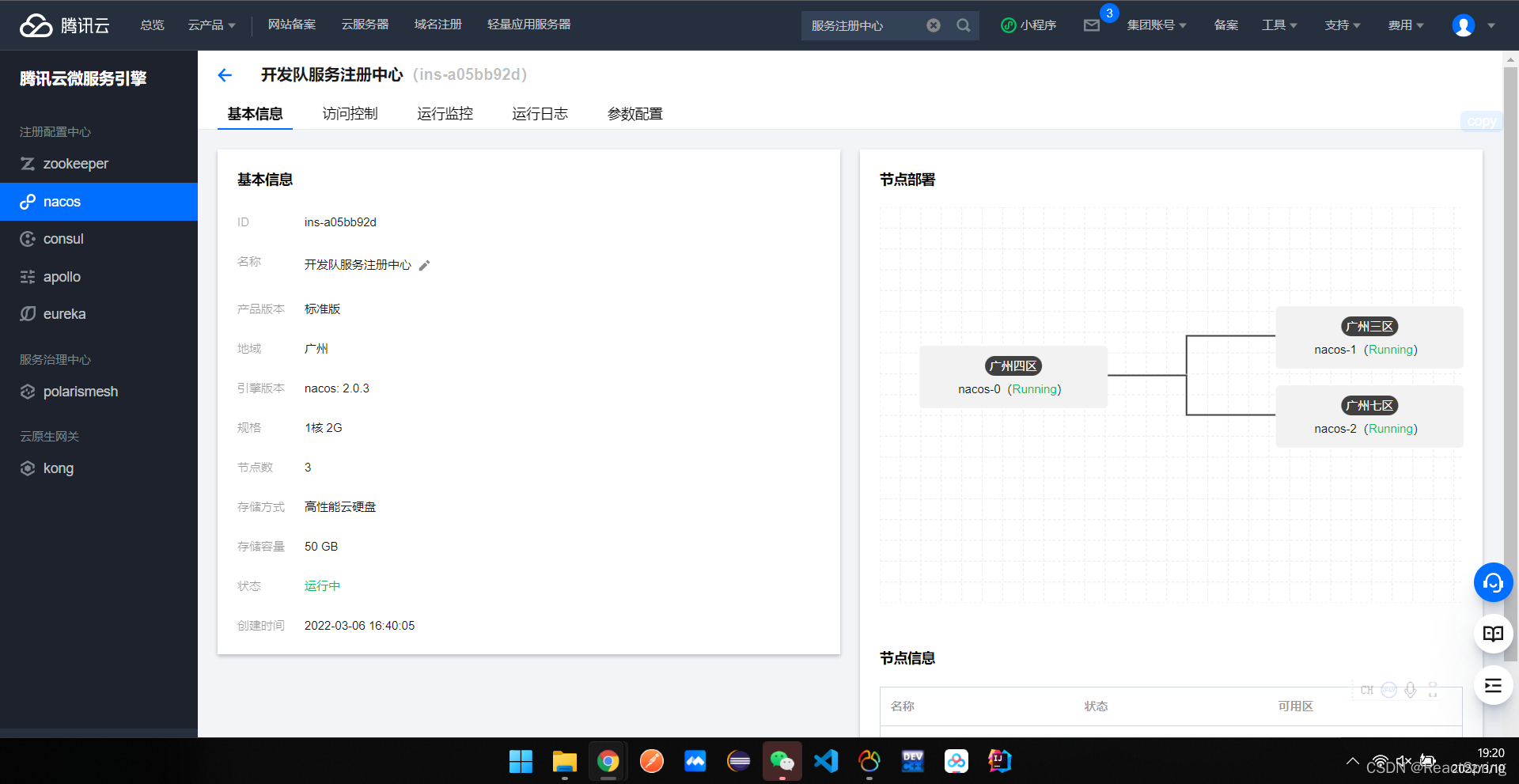1519x784 pixels.
Task: Open polarismesh service governance
Action: 78,391
